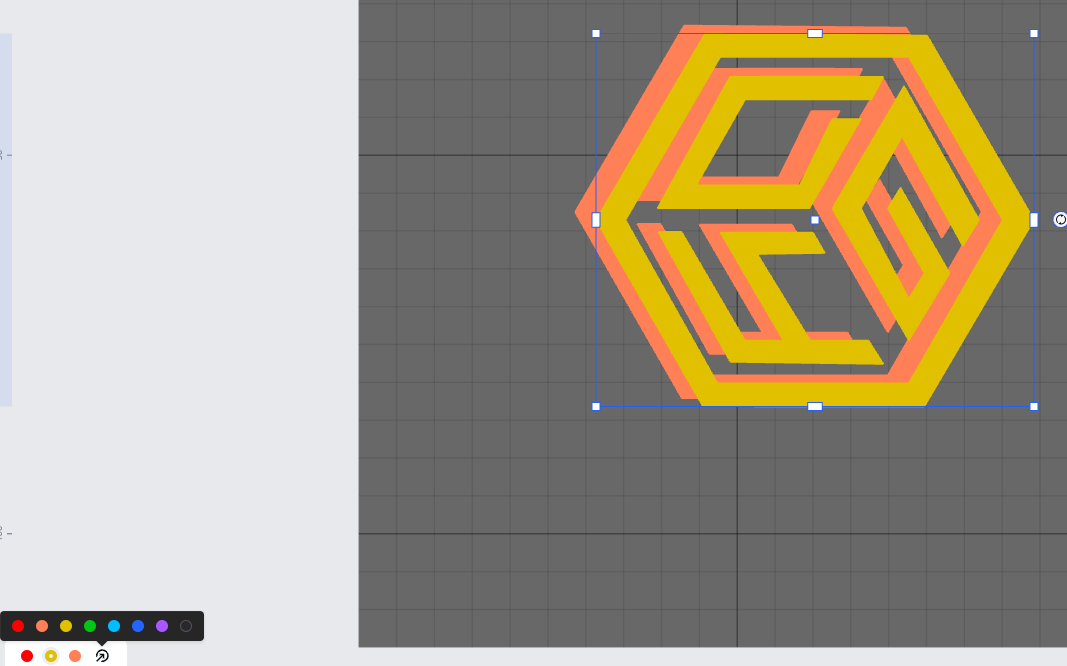This screenshot has width=1067, height=666.
Task: Choose the blue swatch in the dark palette
Action: pos(138,626)
